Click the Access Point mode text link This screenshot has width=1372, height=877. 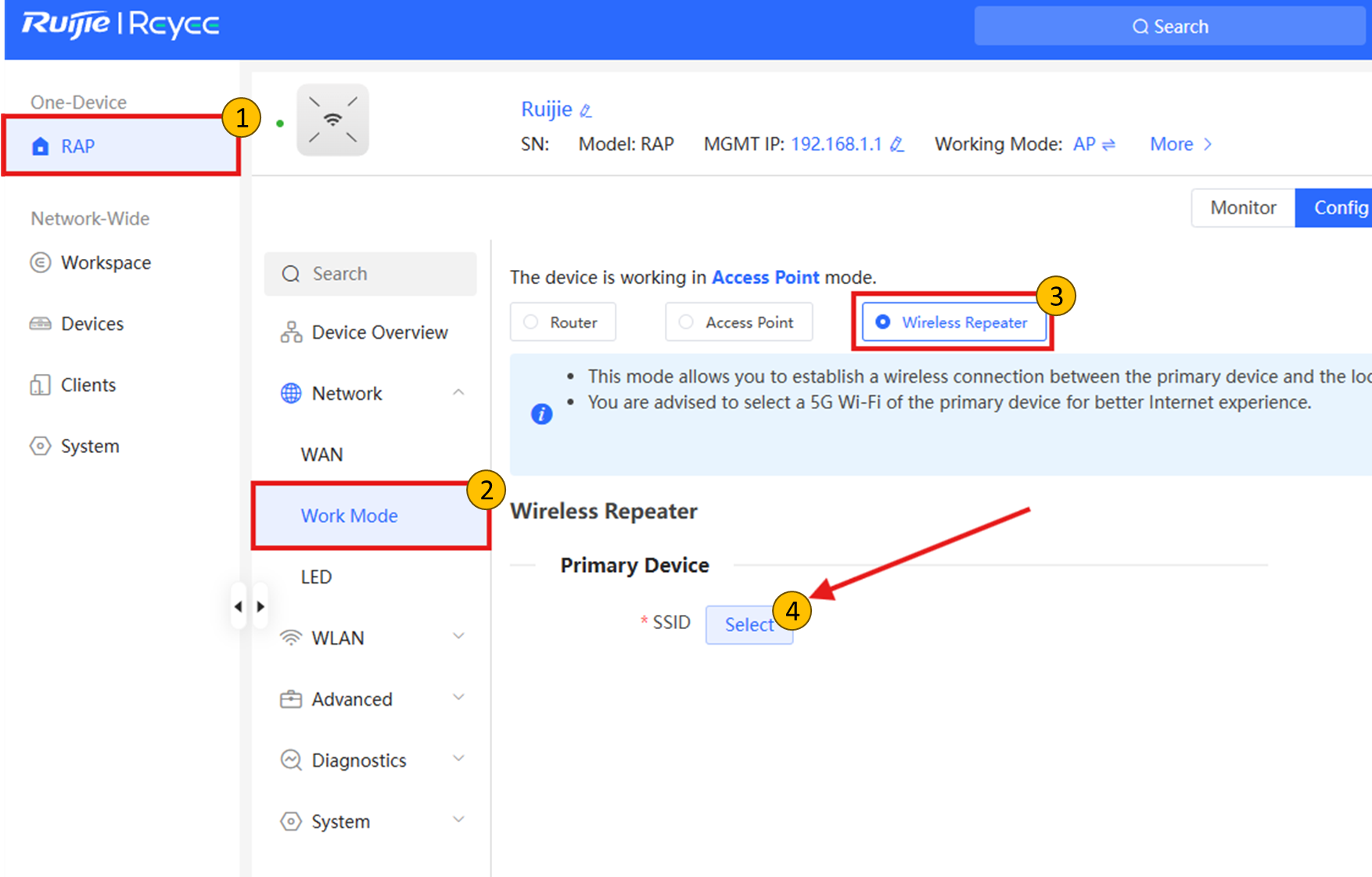[x=765, y=278]
